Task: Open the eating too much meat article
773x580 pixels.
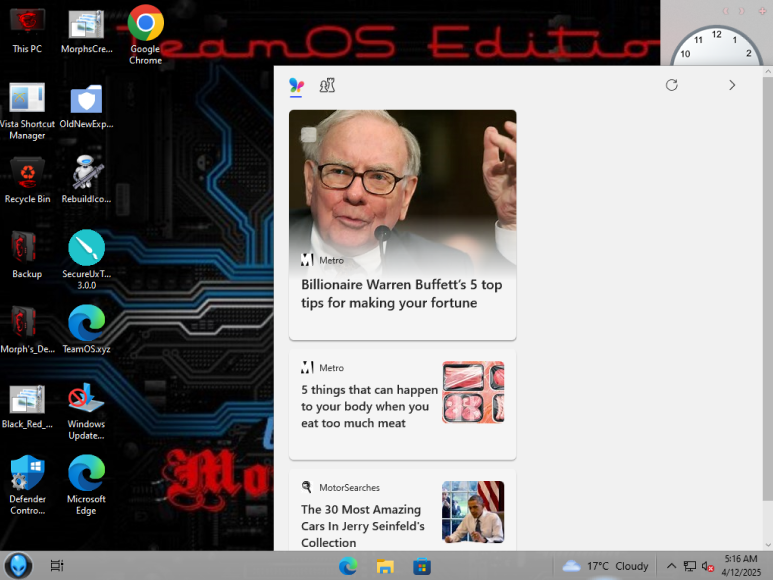Action: 369,407
